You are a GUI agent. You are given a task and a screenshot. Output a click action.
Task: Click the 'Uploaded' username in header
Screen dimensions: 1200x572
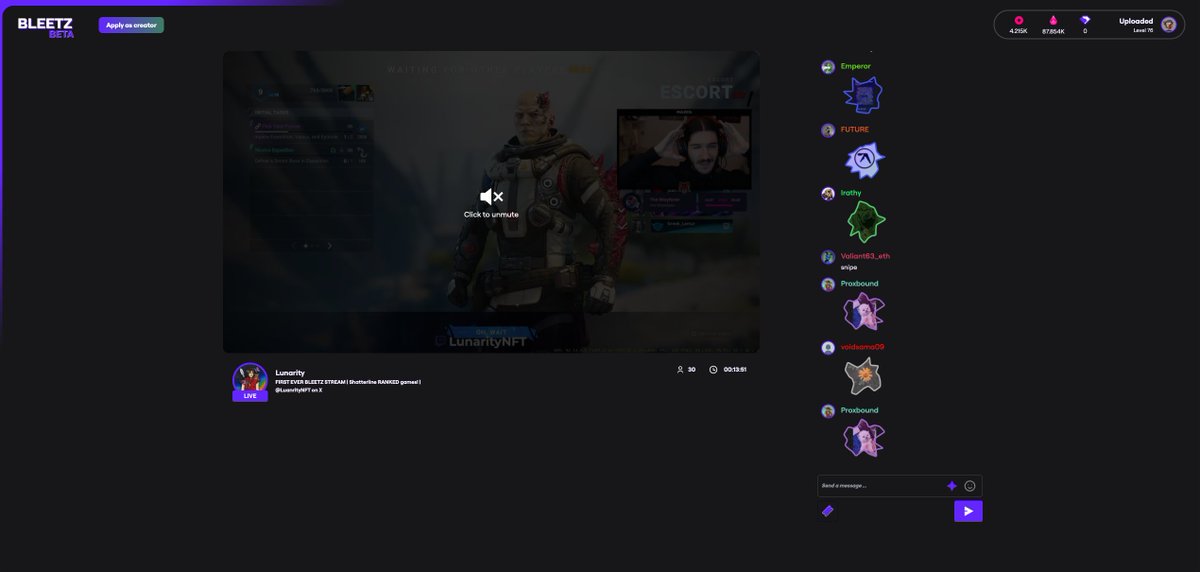[x=1136, y=21]
